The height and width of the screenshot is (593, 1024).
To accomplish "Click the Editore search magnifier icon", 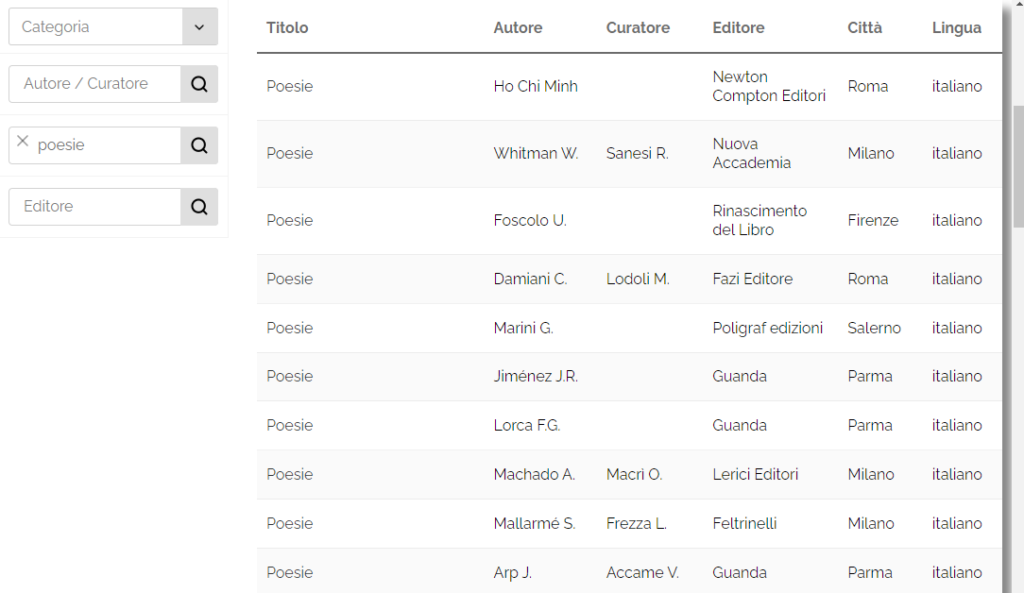I will [x=199, y=206].
